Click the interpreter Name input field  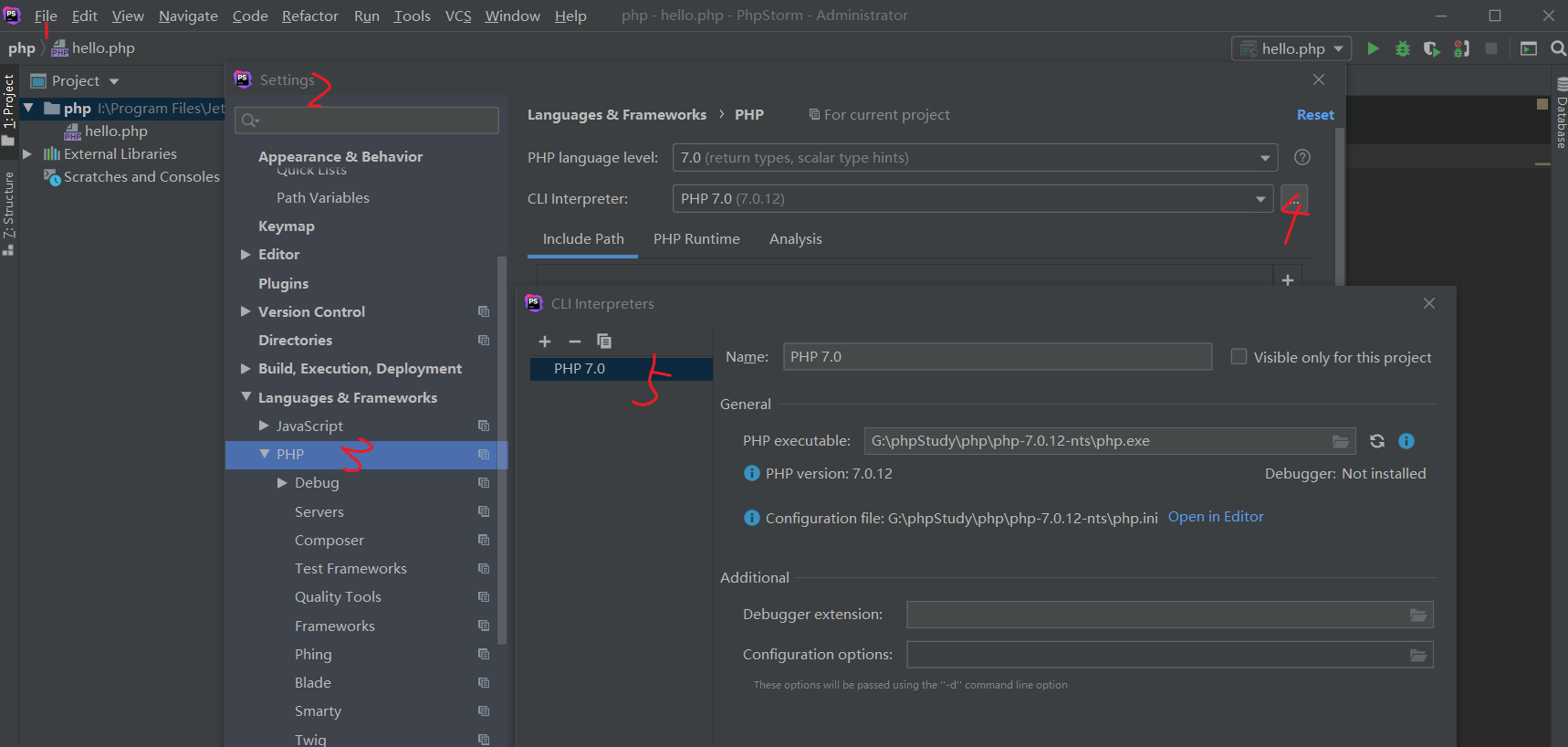pos(998,357)
